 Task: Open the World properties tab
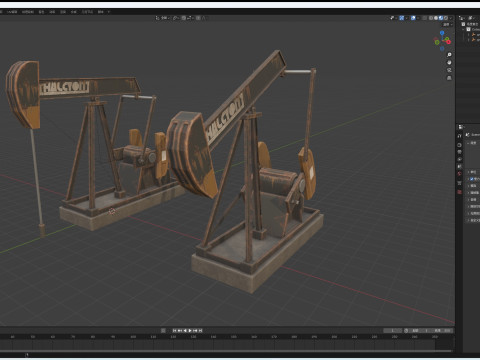click(x=459, y=174)
